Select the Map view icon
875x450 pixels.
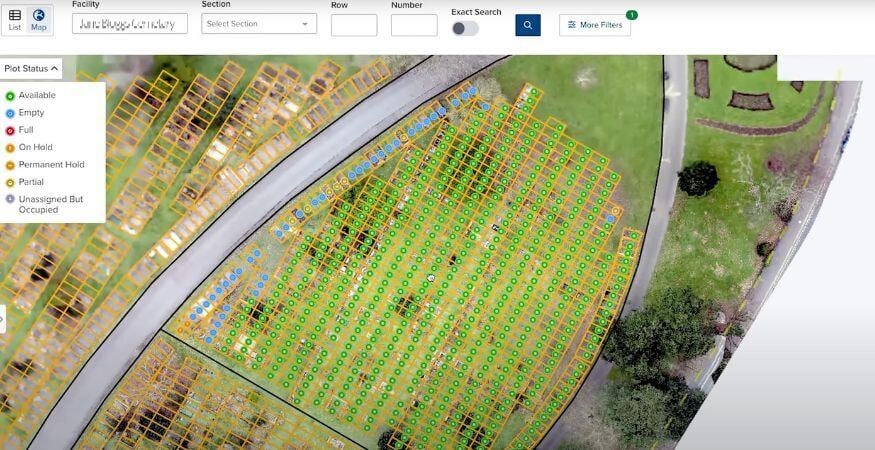pos(39,20)
